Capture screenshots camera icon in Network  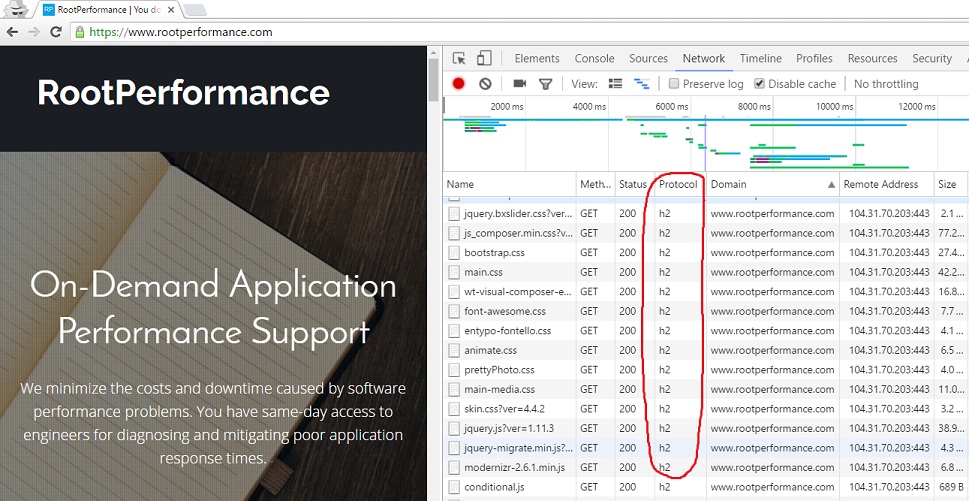coord(520,83)
